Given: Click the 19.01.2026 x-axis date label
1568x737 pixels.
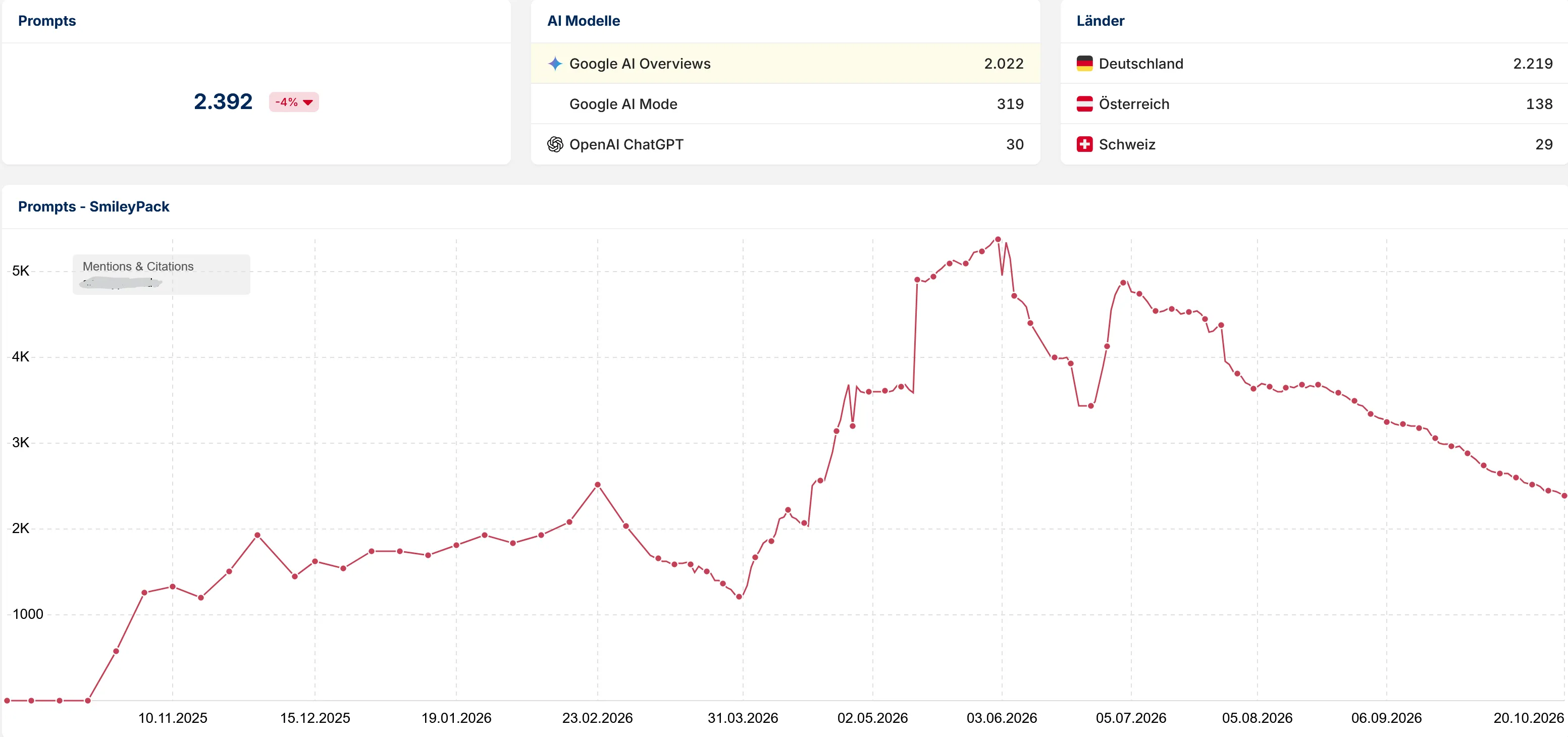Looking at the screenshot, I should point(456,718).
